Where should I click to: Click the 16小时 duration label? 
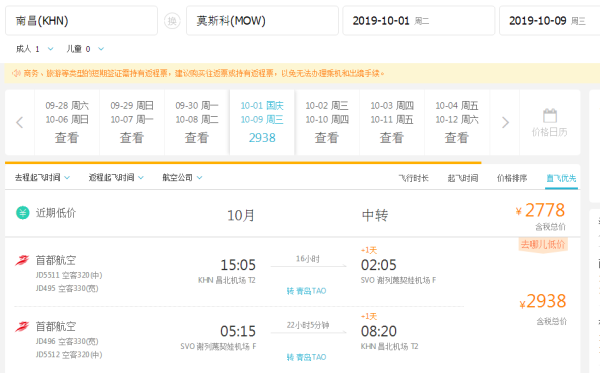click(308, 259)
